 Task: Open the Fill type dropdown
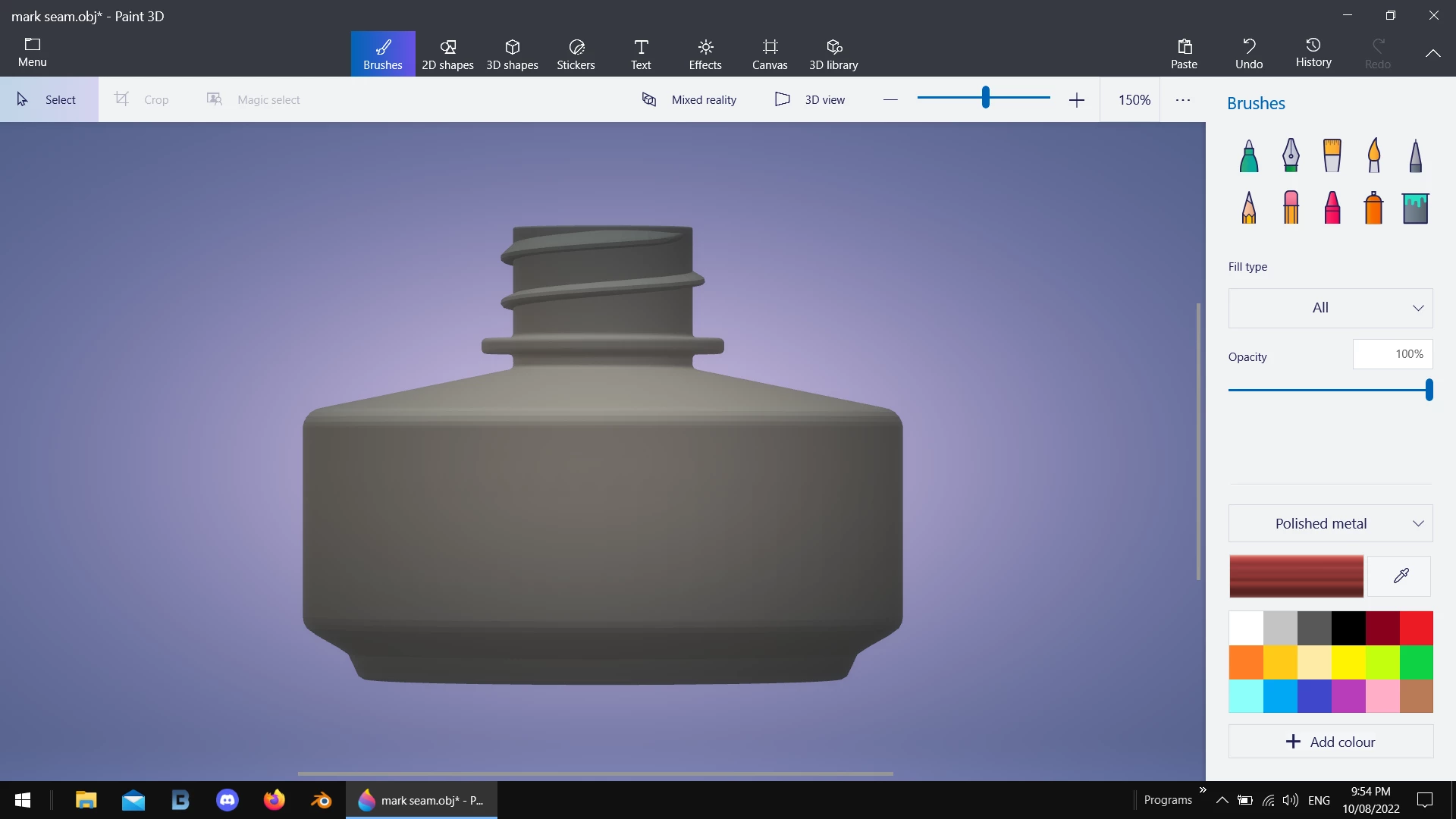[x=1330, y=308]
